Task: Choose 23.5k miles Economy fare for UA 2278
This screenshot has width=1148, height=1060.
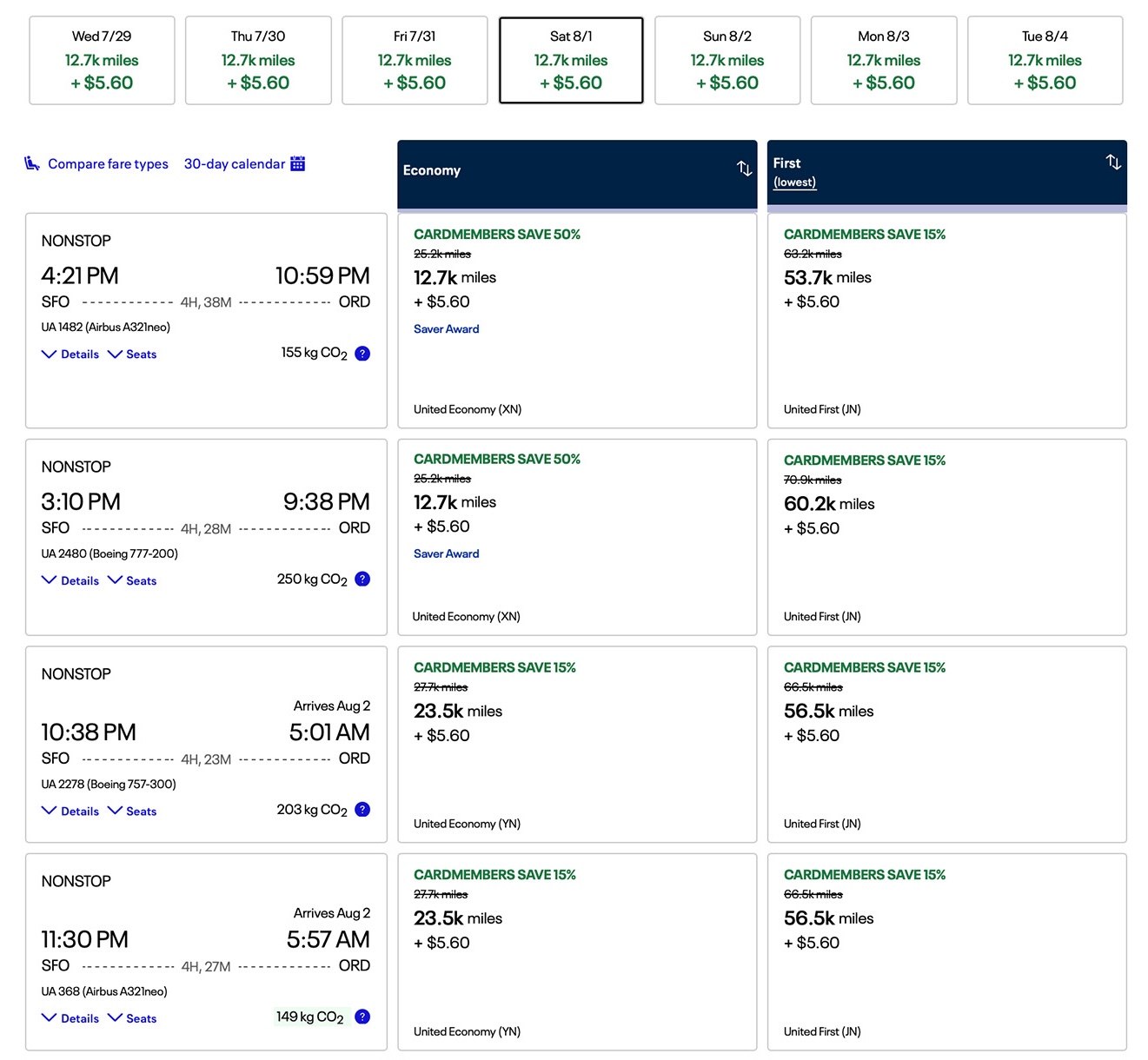Action: tap(577, 744)
